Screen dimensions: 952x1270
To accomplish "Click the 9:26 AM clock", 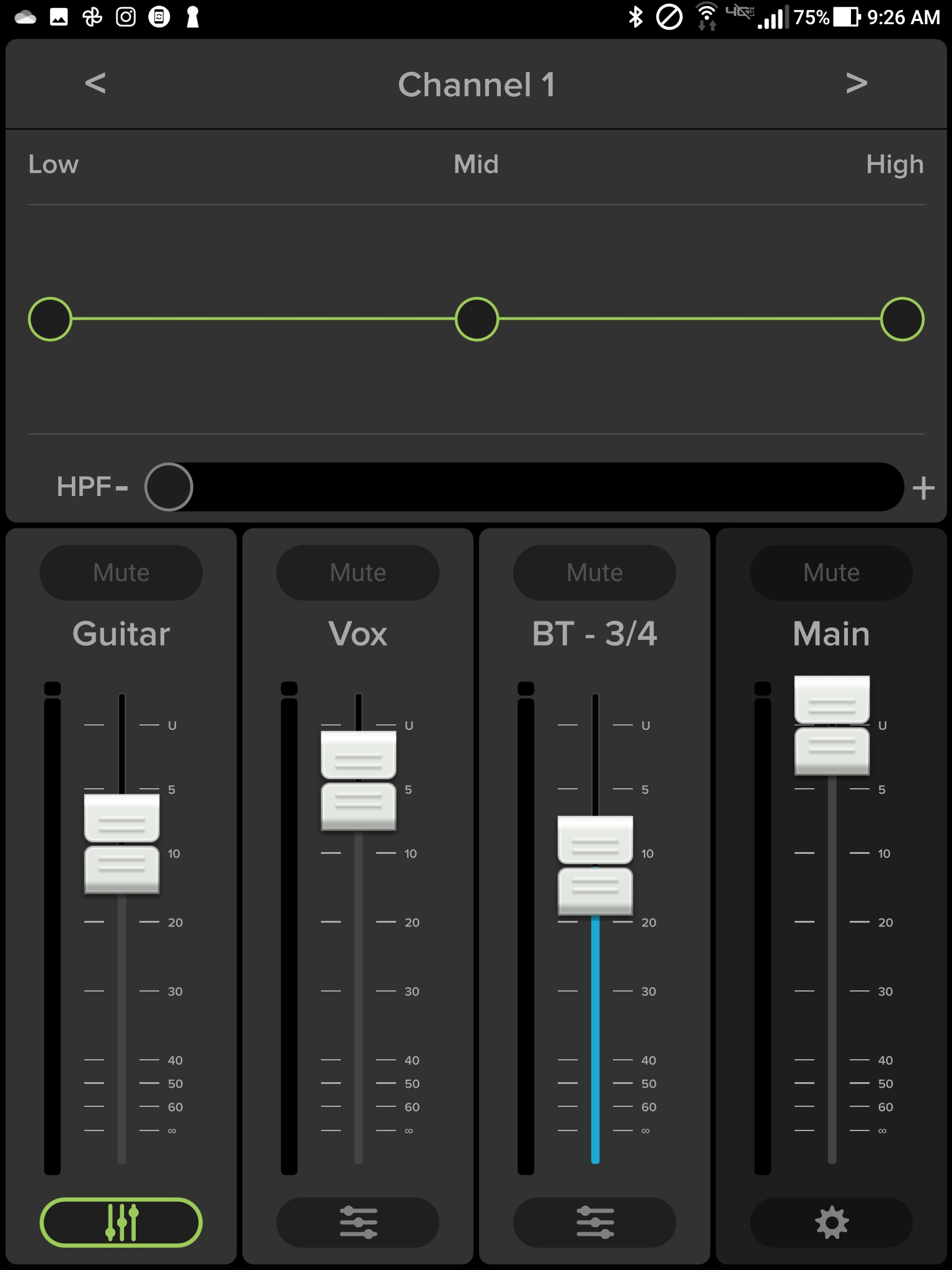I will click(904, 17).
